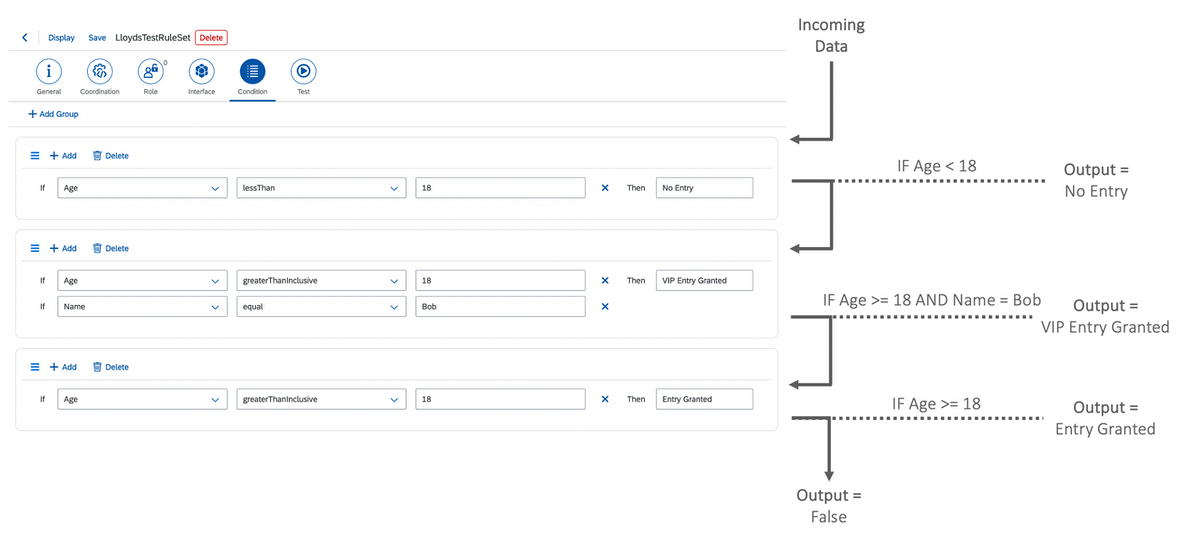This screenshot has width=1200, height=534.
Task: Open the Test play icon
Action: tap(303, 71)
